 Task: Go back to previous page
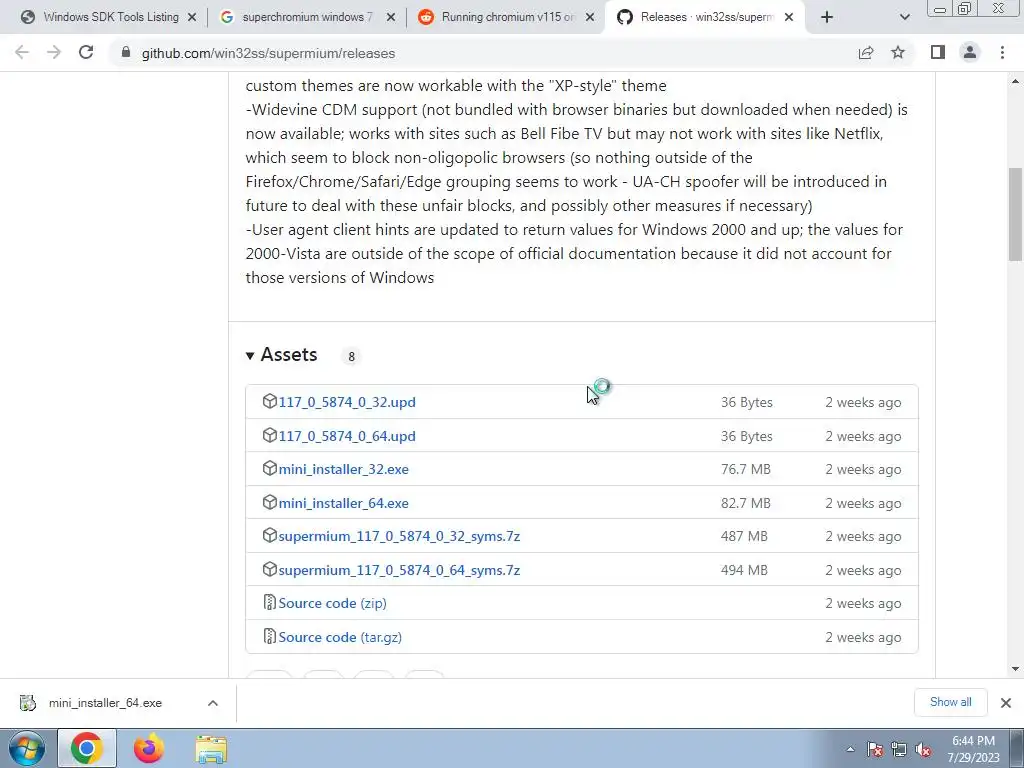(x=22, y=52)
